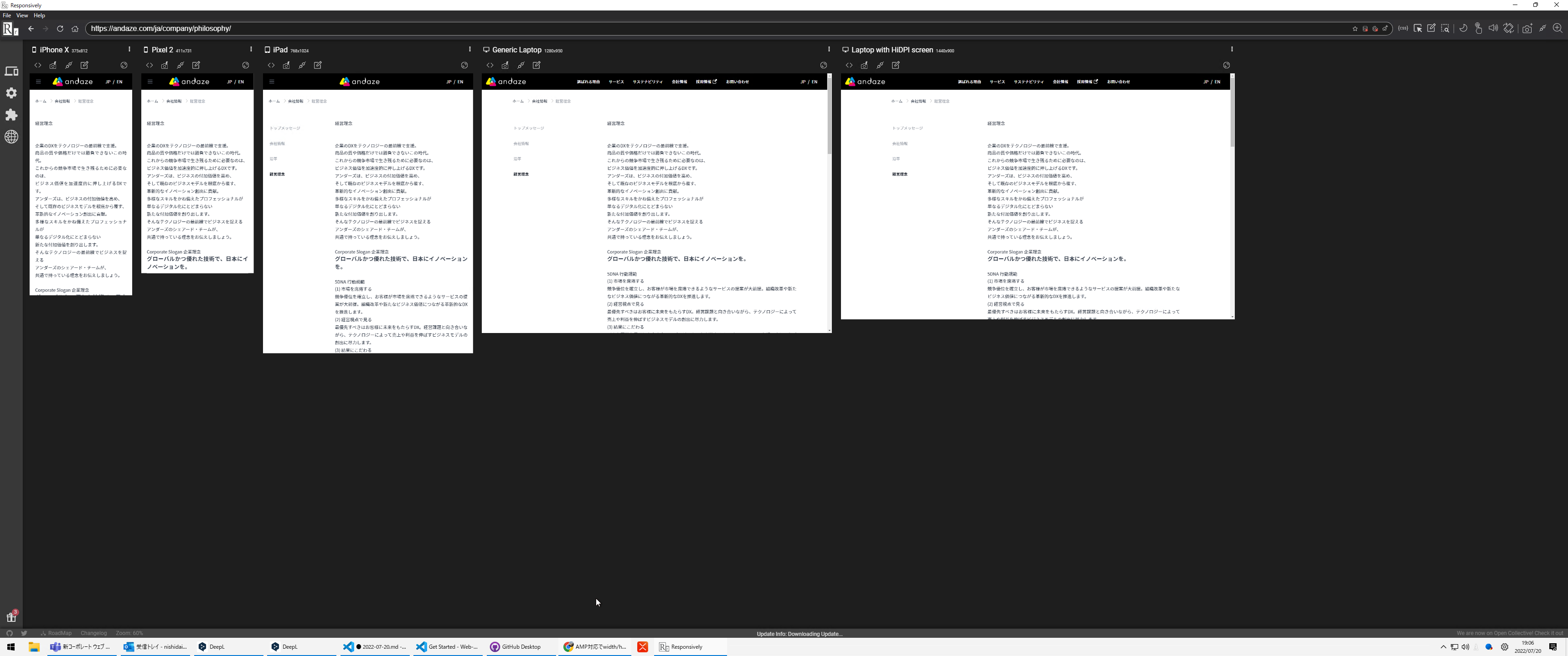Capture screenshots of all devices with camera icon
Viewport: 1568px width, 656px height.
coord(1528,28)
